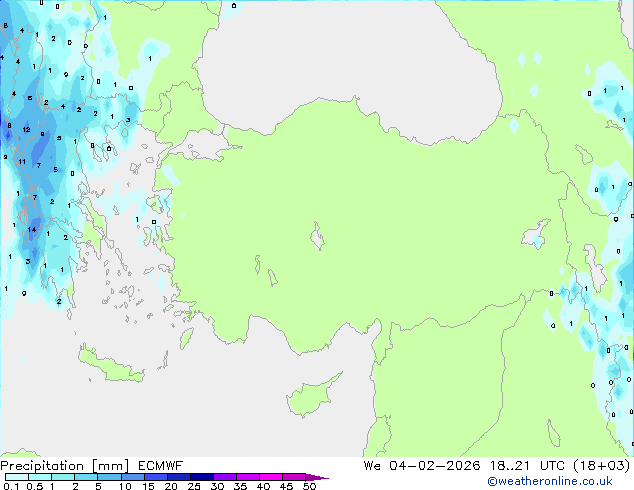
Task: Click the purple arrow tip above 50 mm
Action: pos(317,477)
